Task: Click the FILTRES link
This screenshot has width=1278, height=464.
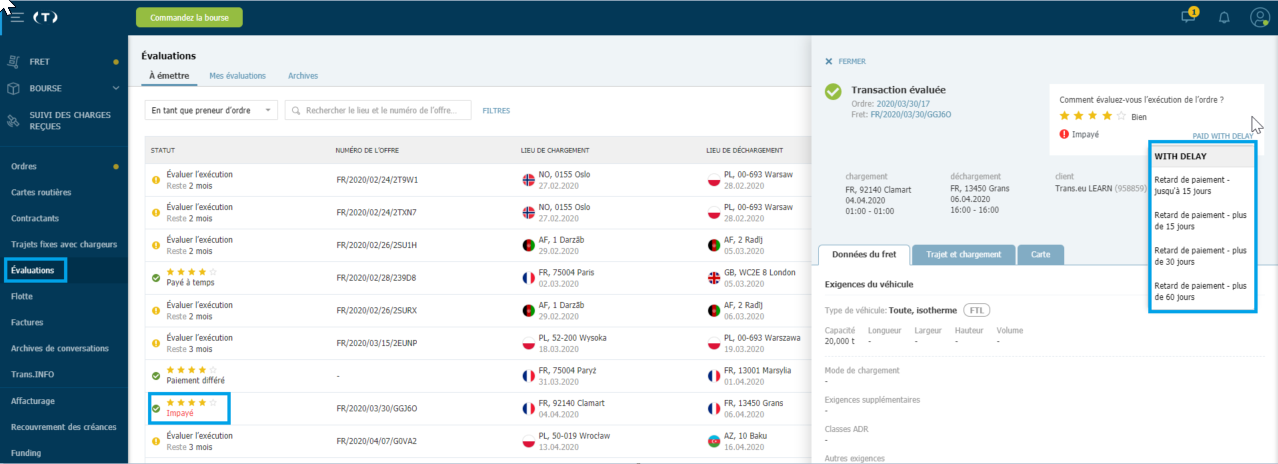Action: click(x=496, y=110)
